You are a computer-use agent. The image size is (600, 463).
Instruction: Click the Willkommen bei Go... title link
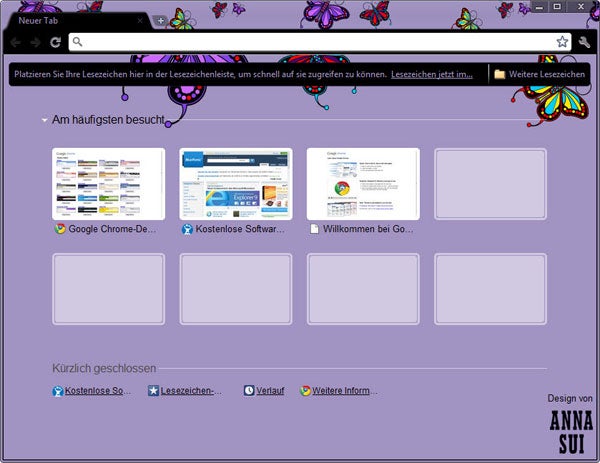point(368,229)
